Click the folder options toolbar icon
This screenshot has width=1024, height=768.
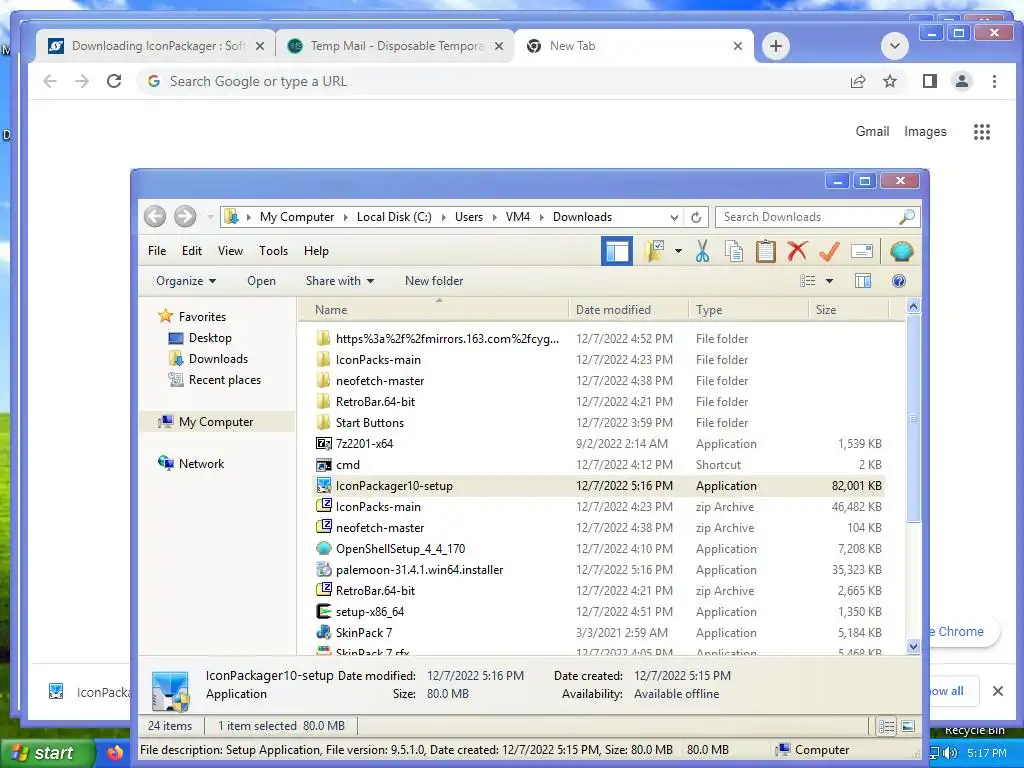(x=655, y=251)
